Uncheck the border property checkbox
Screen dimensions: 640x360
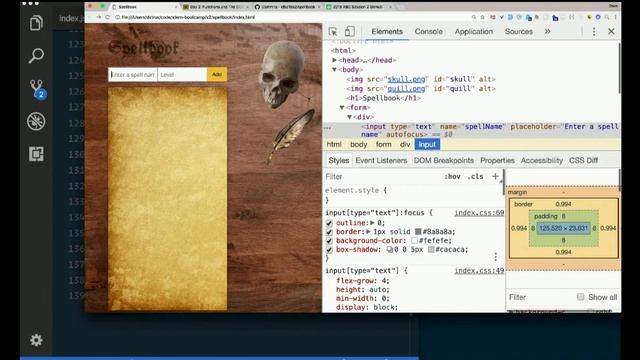pyautogui.click(x=329, y=232)
